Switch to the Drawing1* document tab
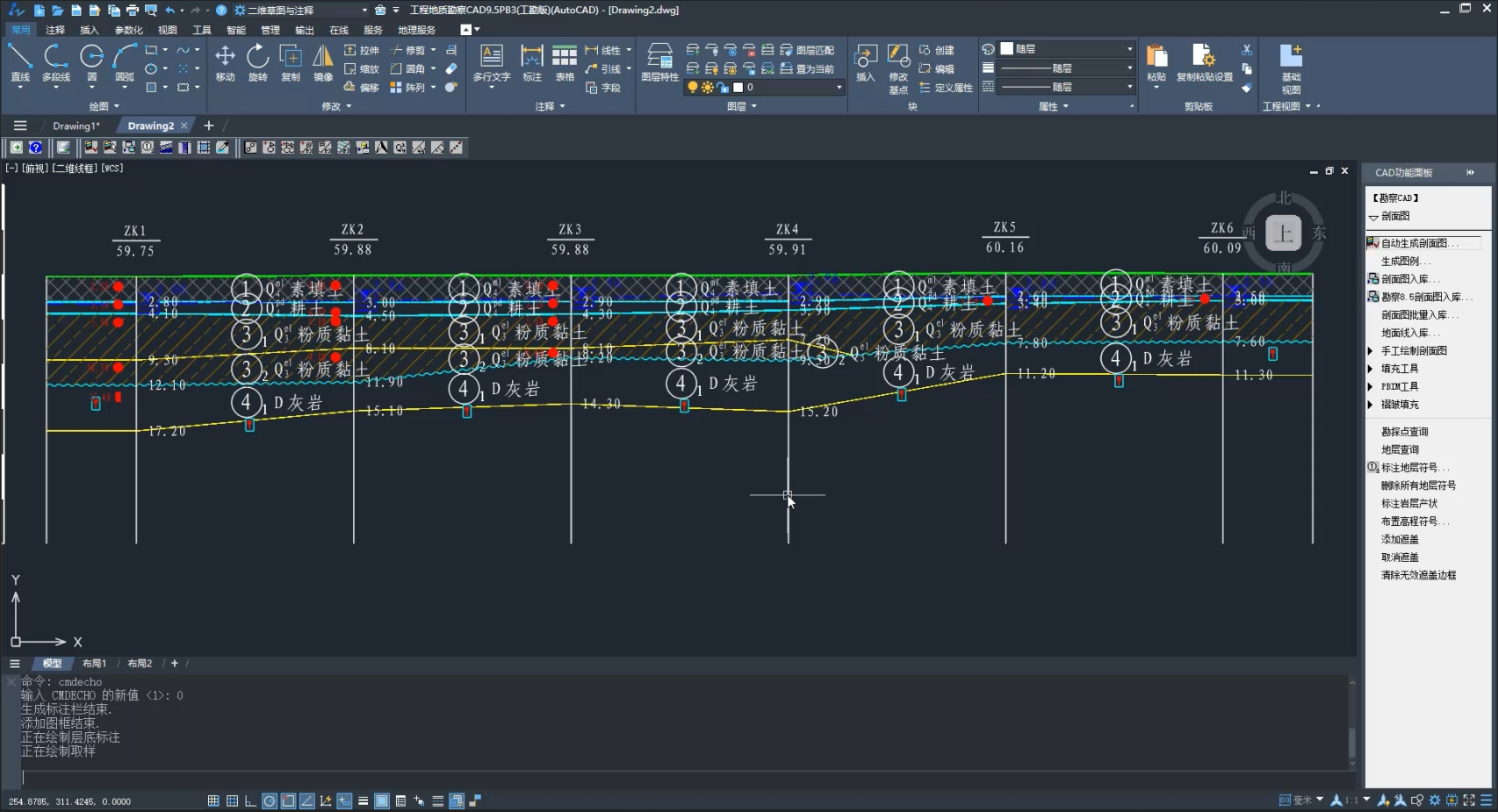The height and width of the screenshot is (812, 1498). click(x=76, y=126)
